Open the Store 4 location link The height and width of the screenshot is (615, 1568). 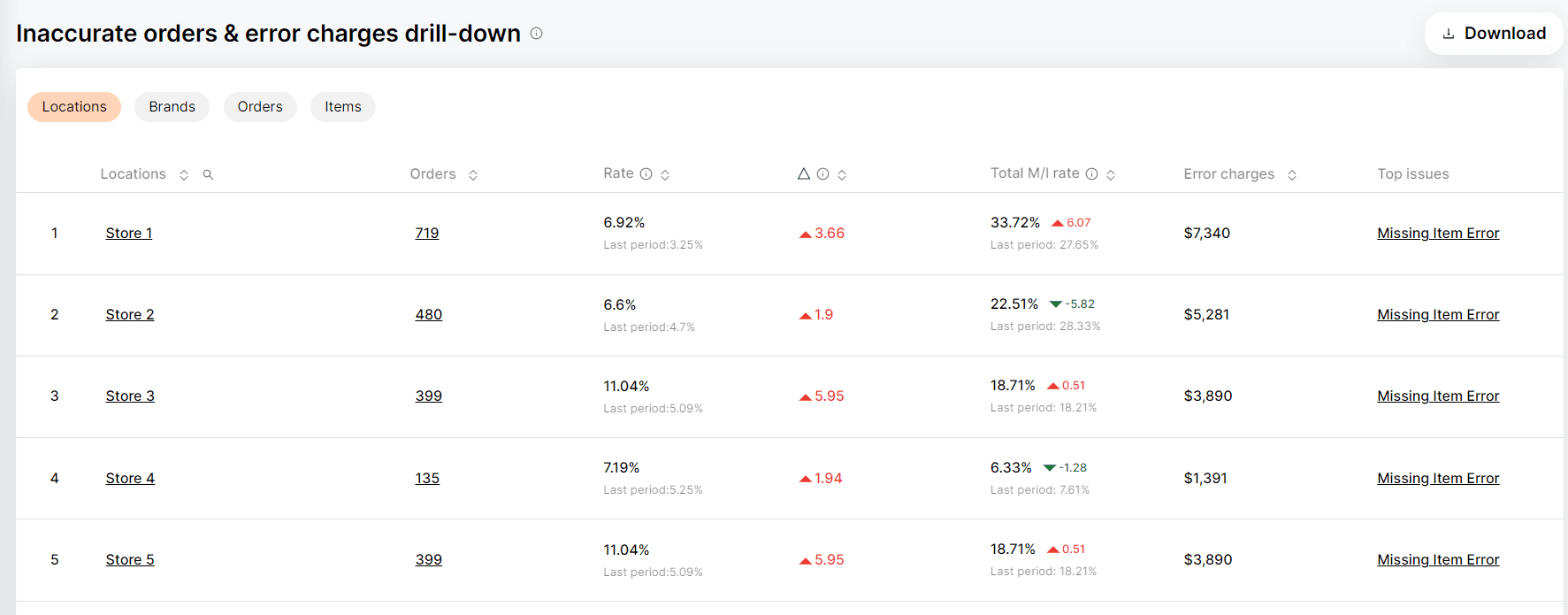tap(130, 479)
